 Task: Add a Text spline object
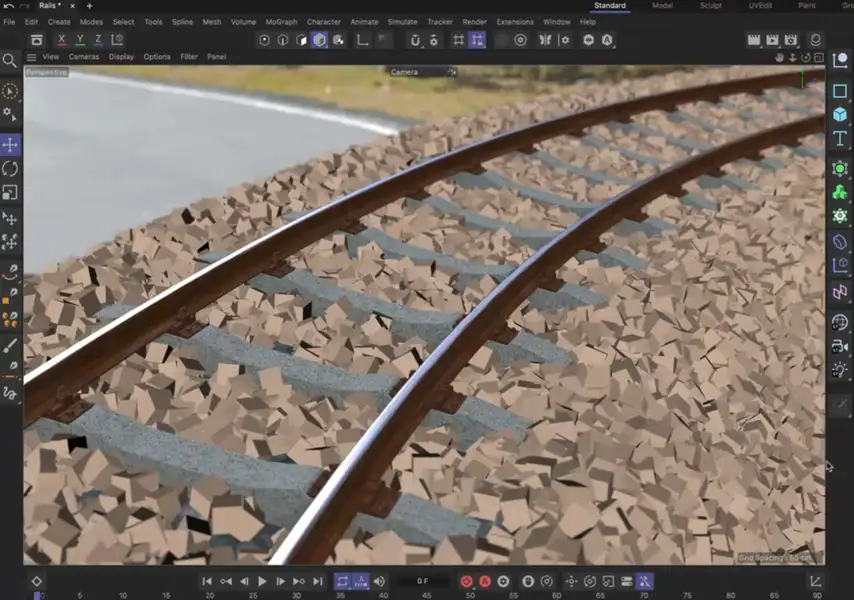click(840, 139)
